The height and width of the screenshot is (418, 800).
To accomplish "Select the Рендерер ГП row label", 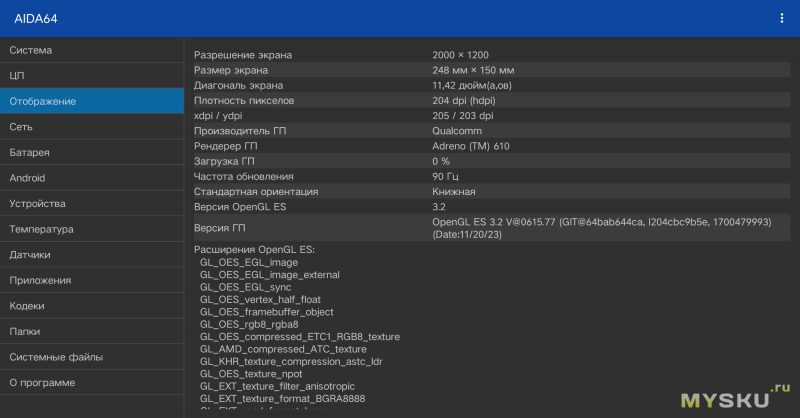I will tap(226, 146).
